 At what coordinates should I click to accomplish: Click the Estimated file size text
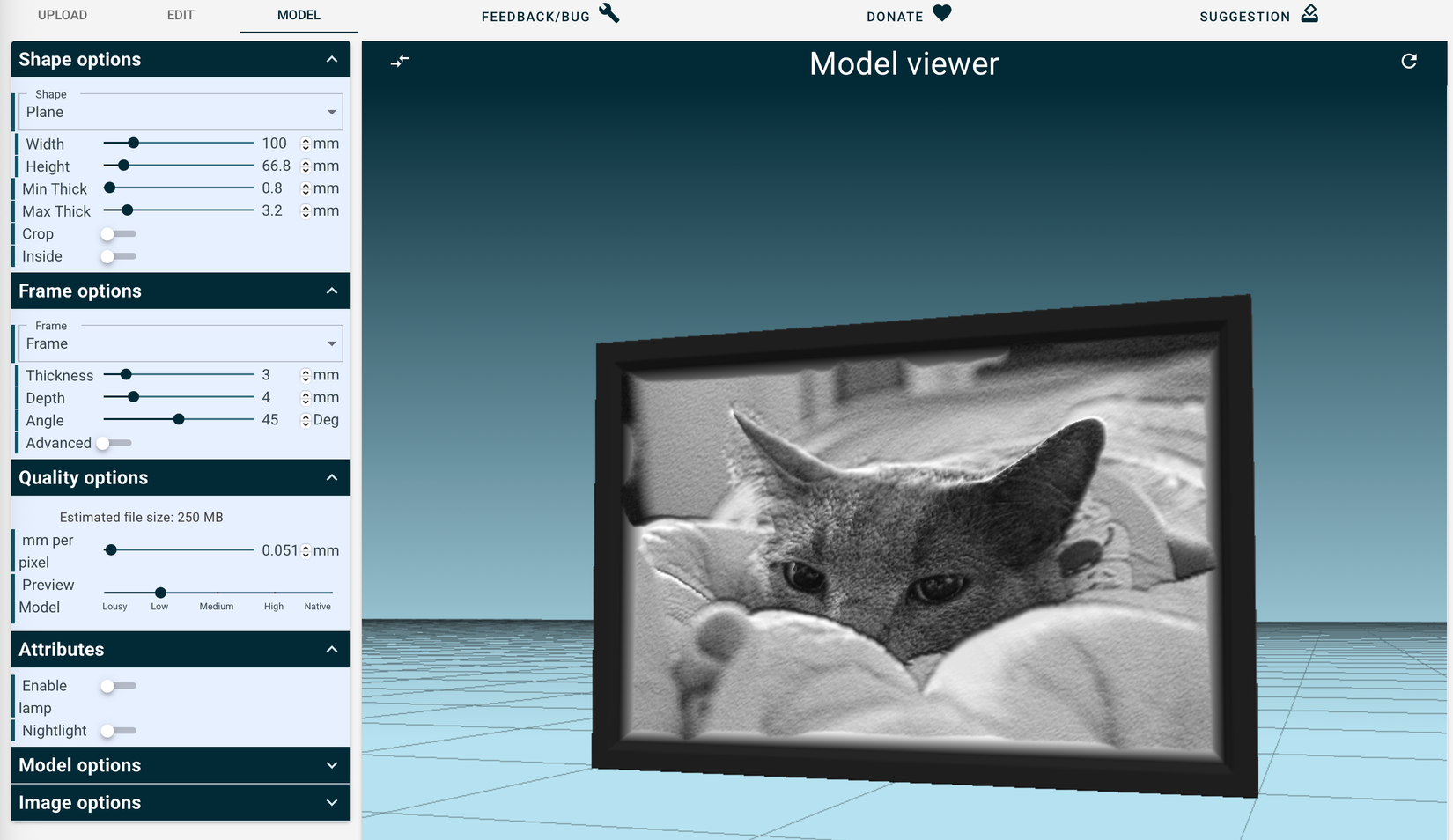point(141,518)
